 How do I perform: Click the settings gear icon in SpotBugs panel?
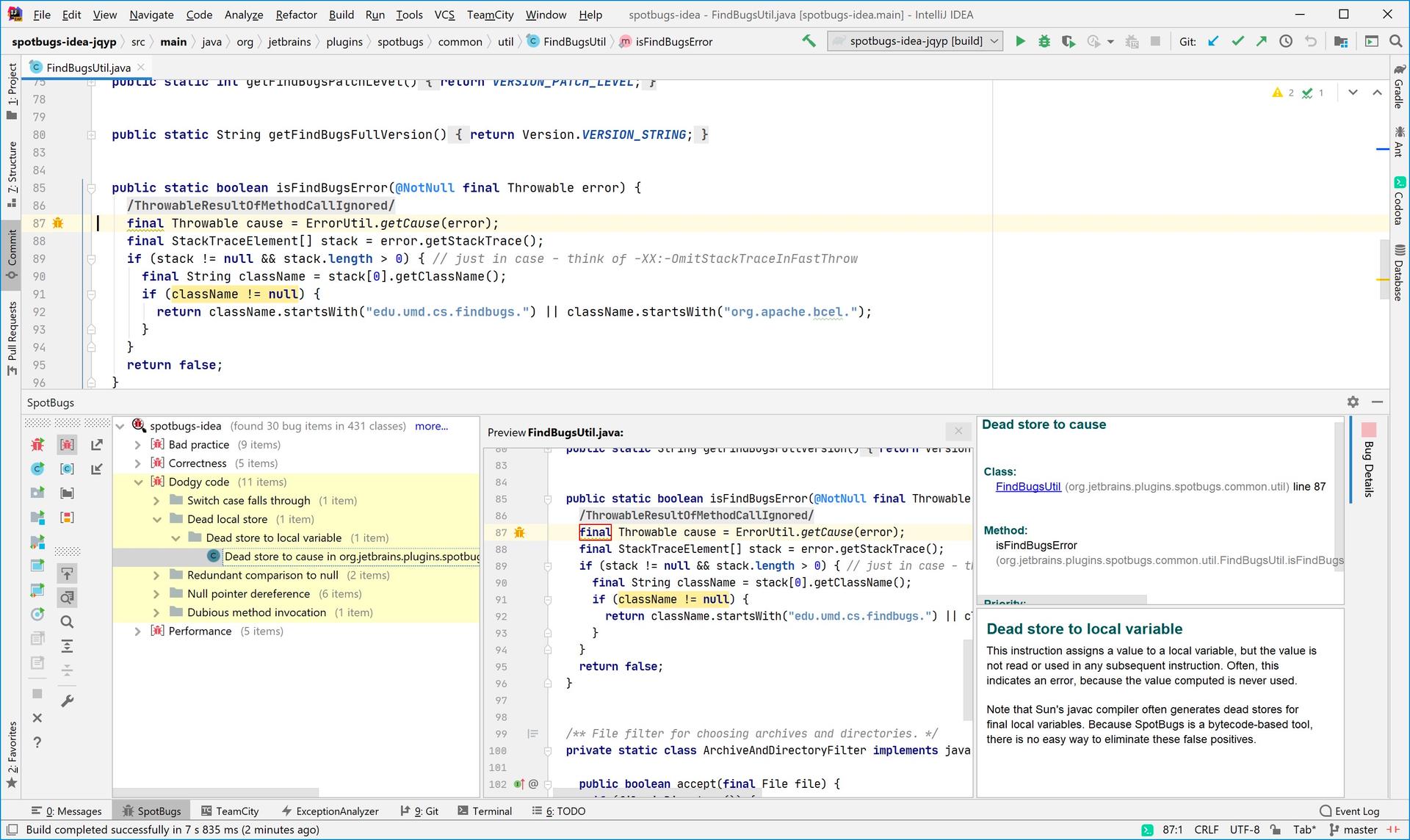1353,400
